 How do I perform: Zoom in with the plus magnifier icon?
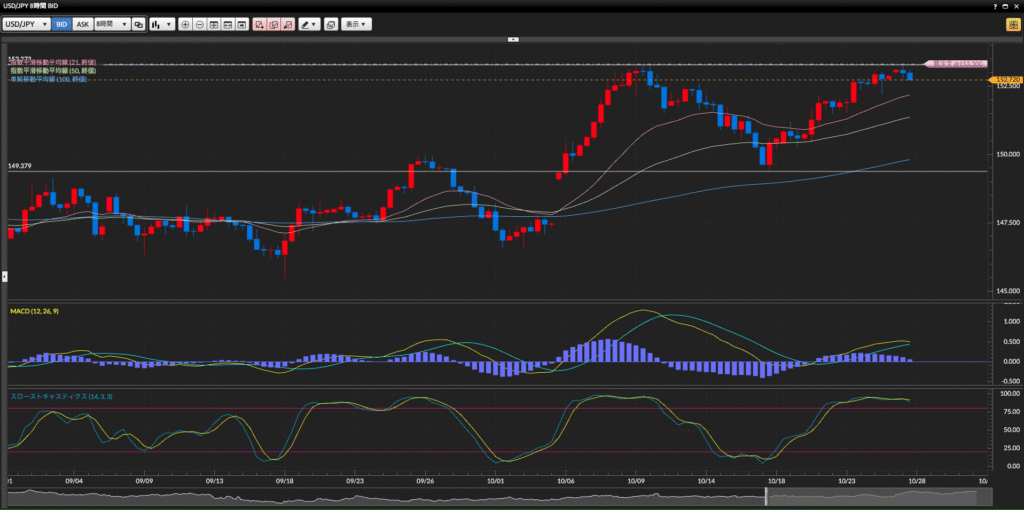pyautogui.click(x=186, y=23)
